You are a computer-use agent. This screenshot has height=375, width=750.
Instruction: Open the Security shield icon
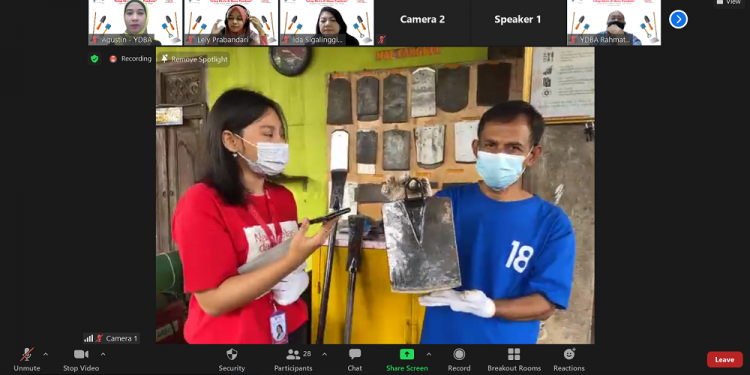point(232,354)
